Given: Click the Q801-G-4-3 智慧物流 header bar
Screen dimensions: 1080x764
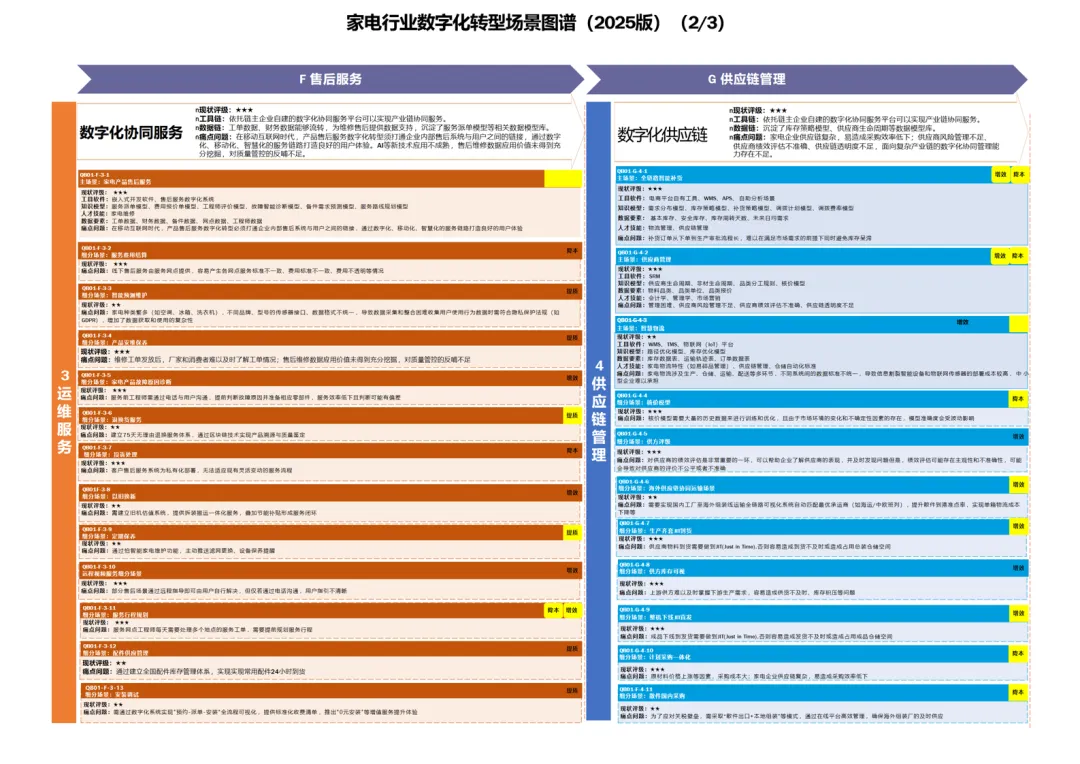Looking at the screenshot, I should [x=821, y=324].
